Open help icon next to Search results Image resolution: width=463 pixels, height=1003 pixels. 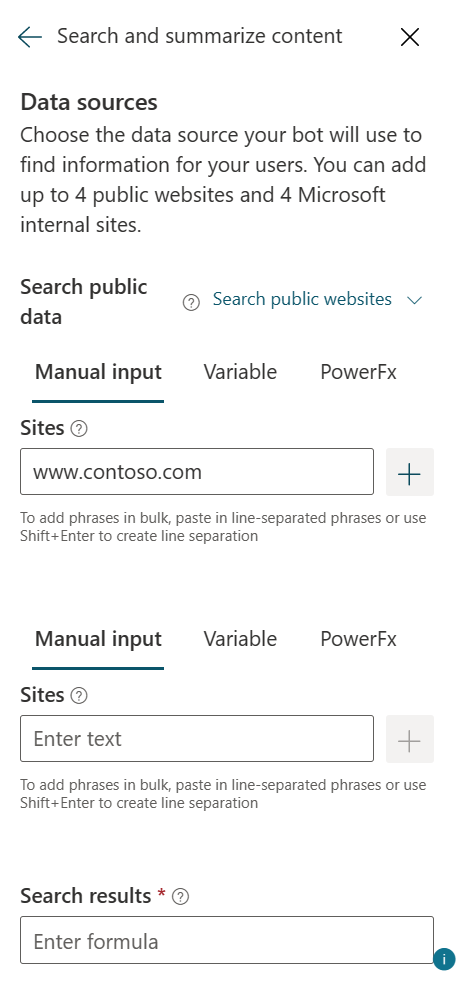click(x=181, y=897)
